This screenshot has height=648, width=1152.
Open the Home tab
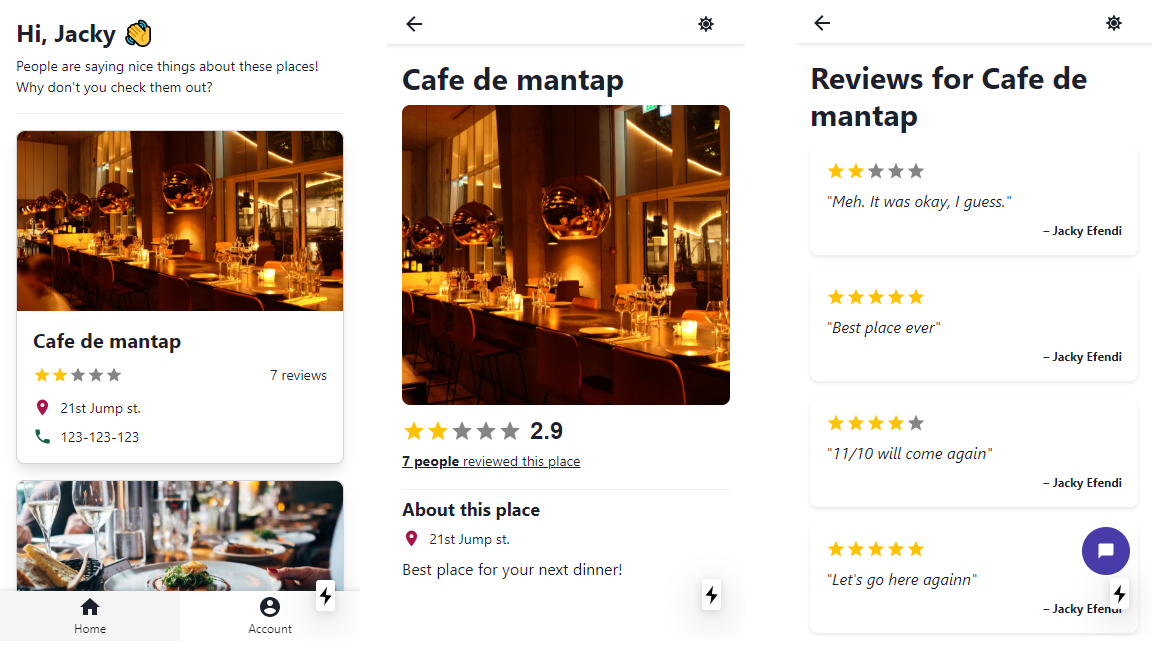tap(90, 616)
